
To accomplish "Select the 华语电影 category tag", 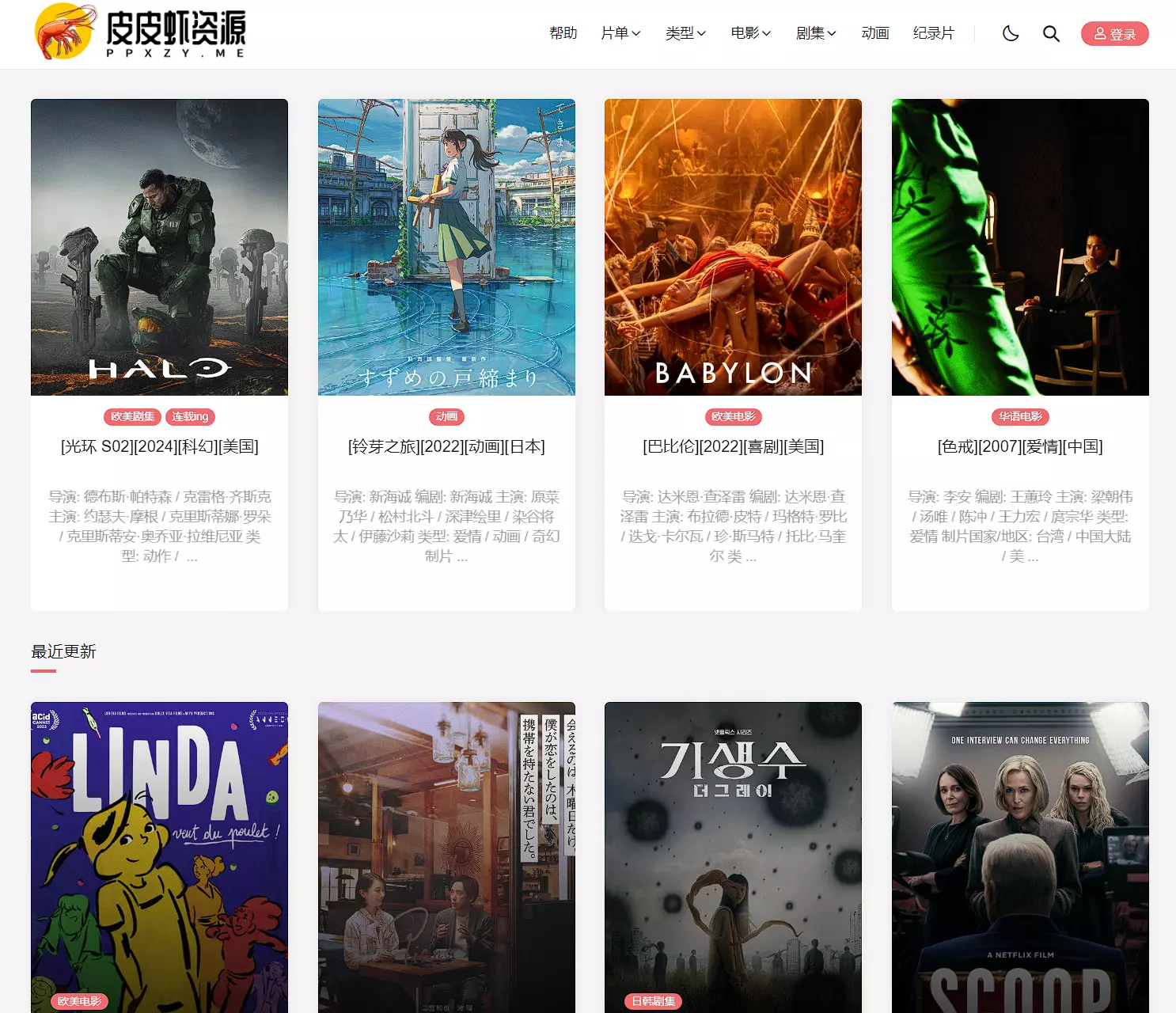I will click(1020, 417).
